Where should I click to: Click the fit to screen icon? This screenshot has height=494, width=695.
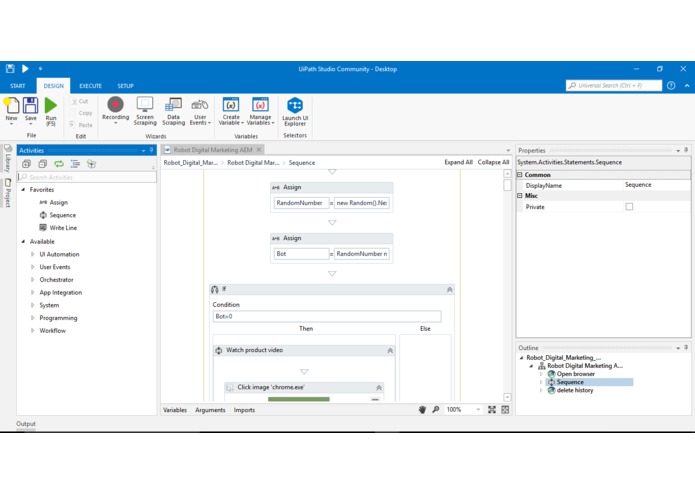492,410
